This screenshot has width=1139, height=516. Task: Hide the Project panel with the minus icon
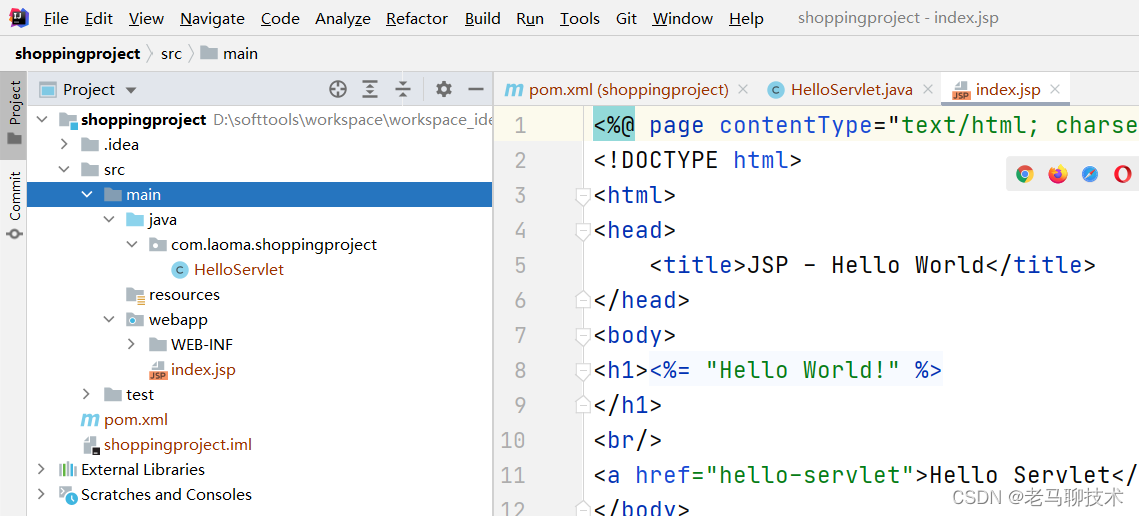[476, 89]
